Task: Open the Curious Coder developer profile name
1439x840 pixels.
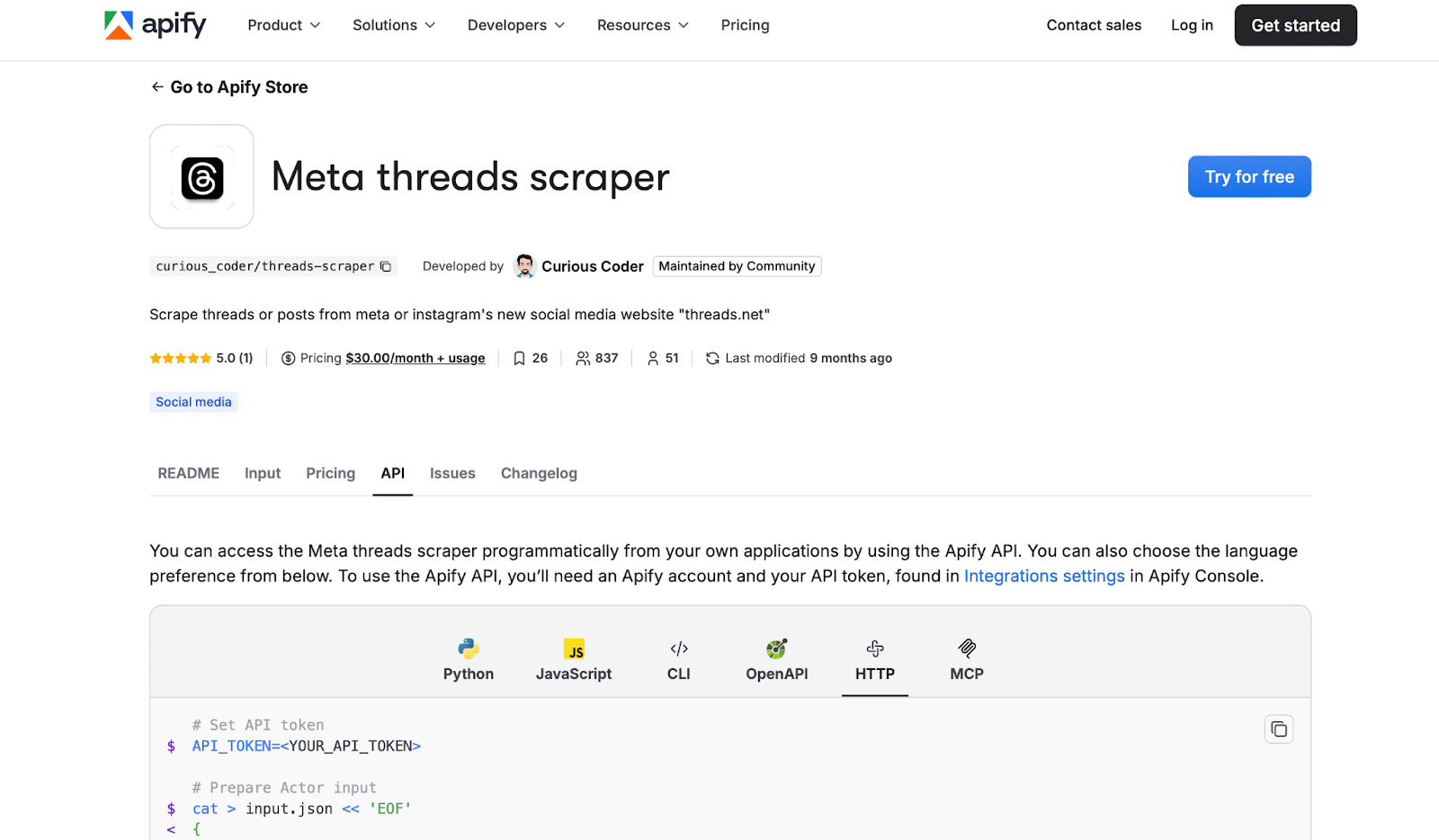Action: click(x=593, y=266)
